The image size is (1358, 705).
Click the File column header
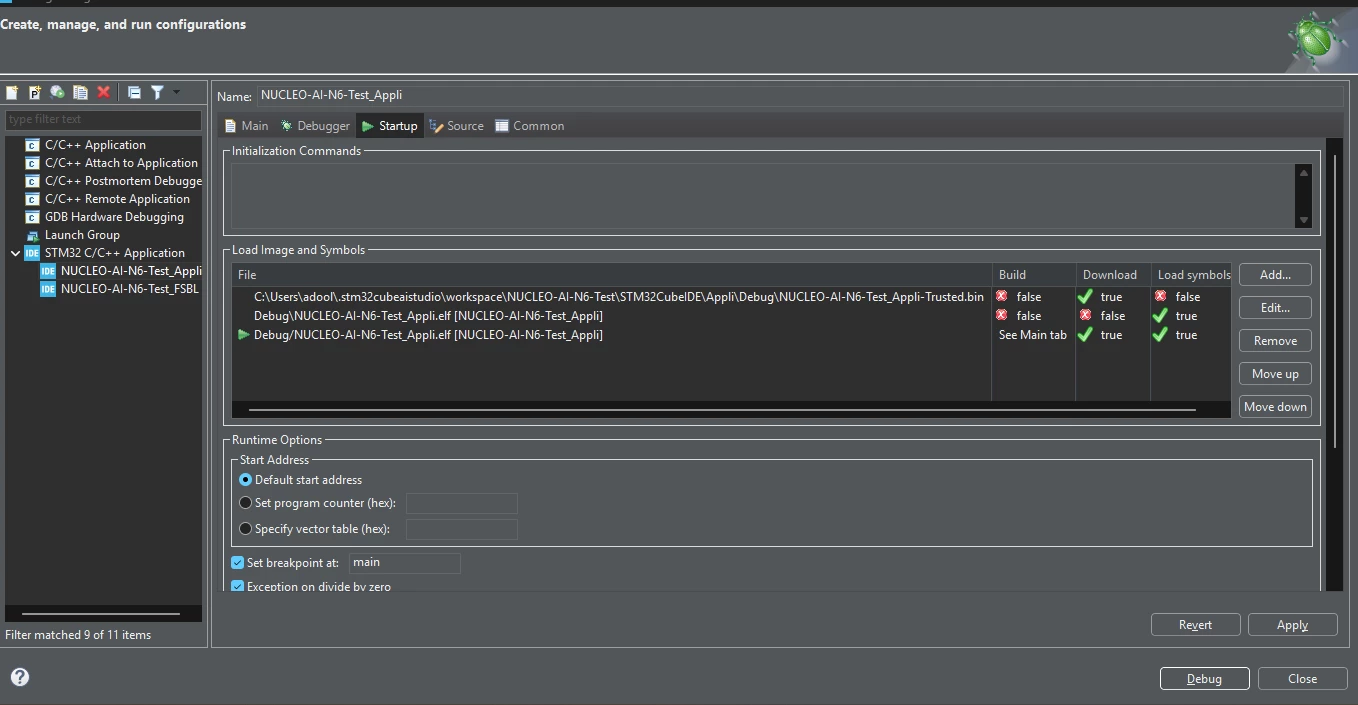[612, 275]
